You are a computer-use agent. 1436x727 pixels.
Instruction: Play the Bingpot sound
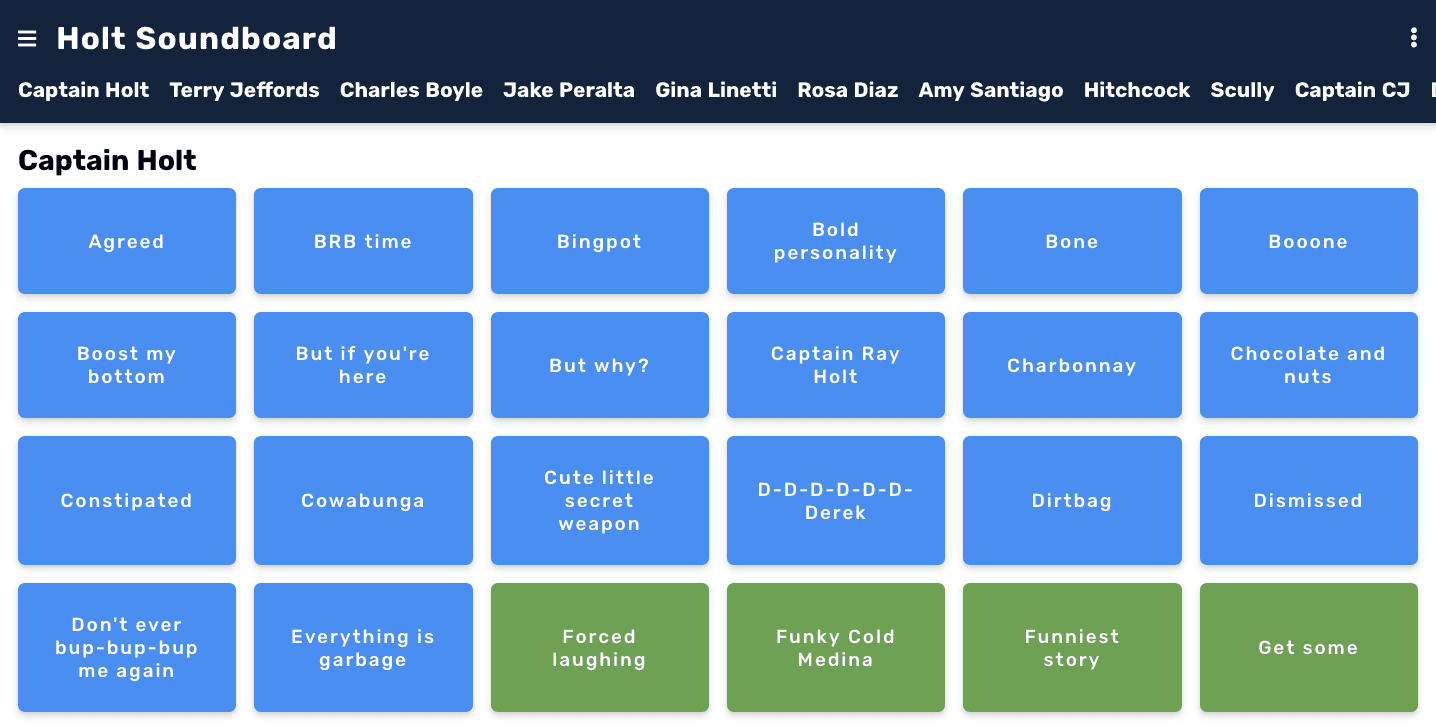(599, 241)
